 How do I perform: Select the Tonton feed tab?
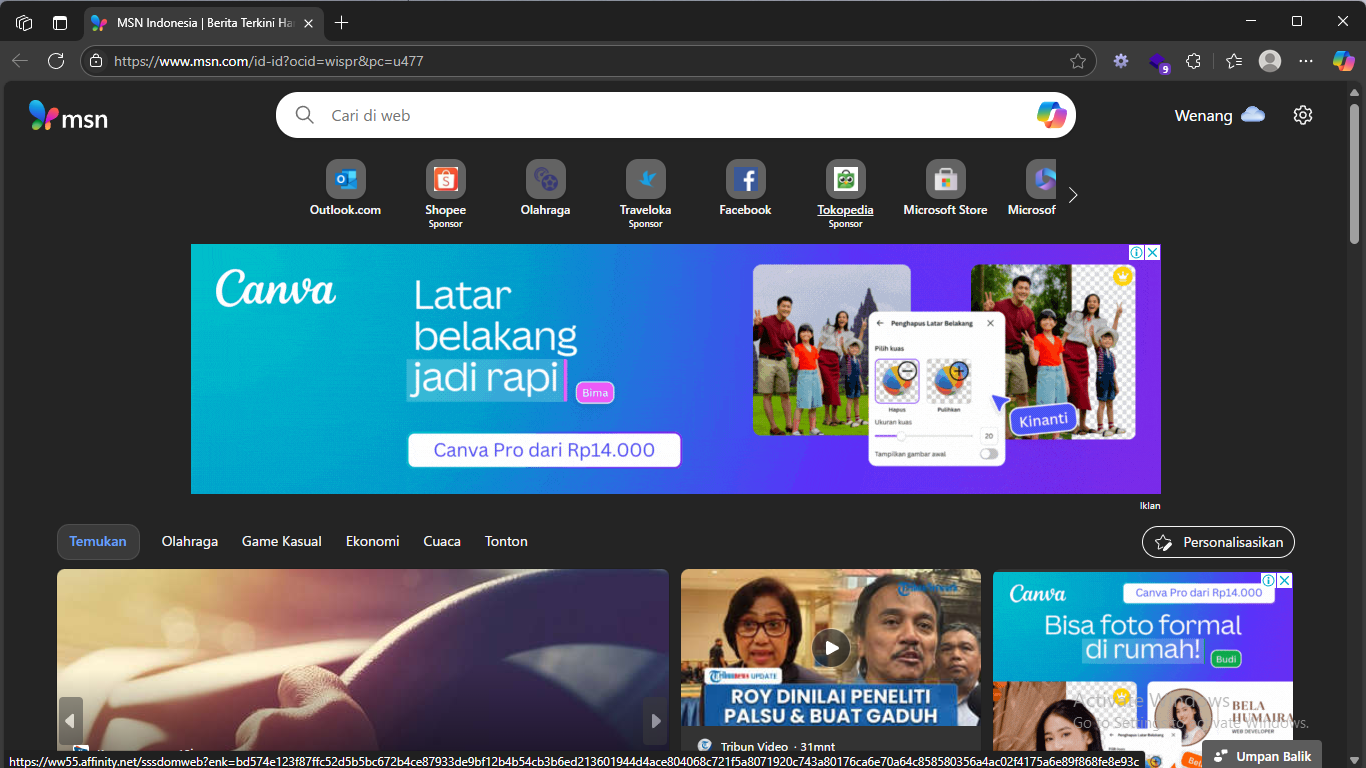[506, 541]
